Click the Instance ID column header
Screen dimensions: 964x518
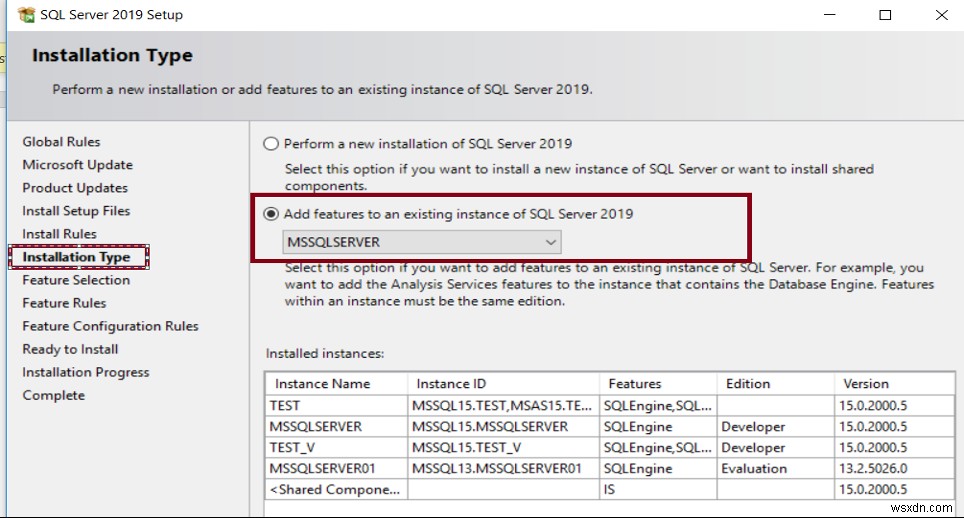[x=504, y=383]
